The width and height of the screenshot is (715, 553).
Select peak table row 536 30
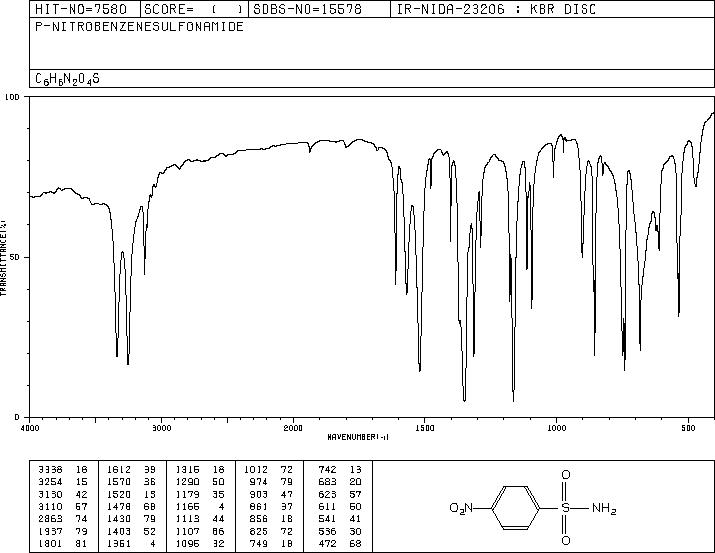pyautogui.click(x=340, y=532)
